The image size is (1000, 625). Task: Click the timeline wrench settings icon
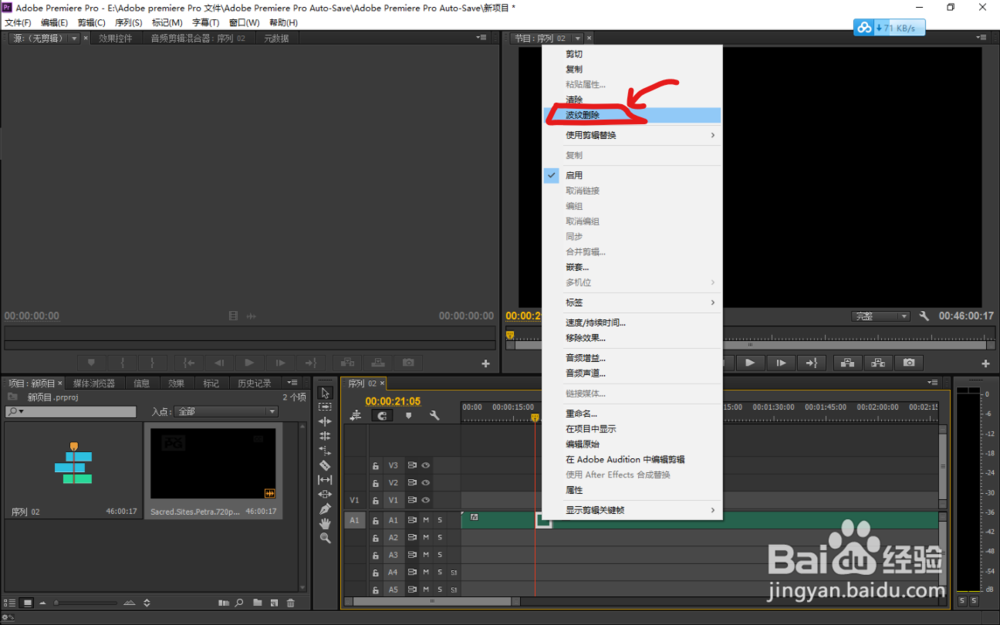434,416
